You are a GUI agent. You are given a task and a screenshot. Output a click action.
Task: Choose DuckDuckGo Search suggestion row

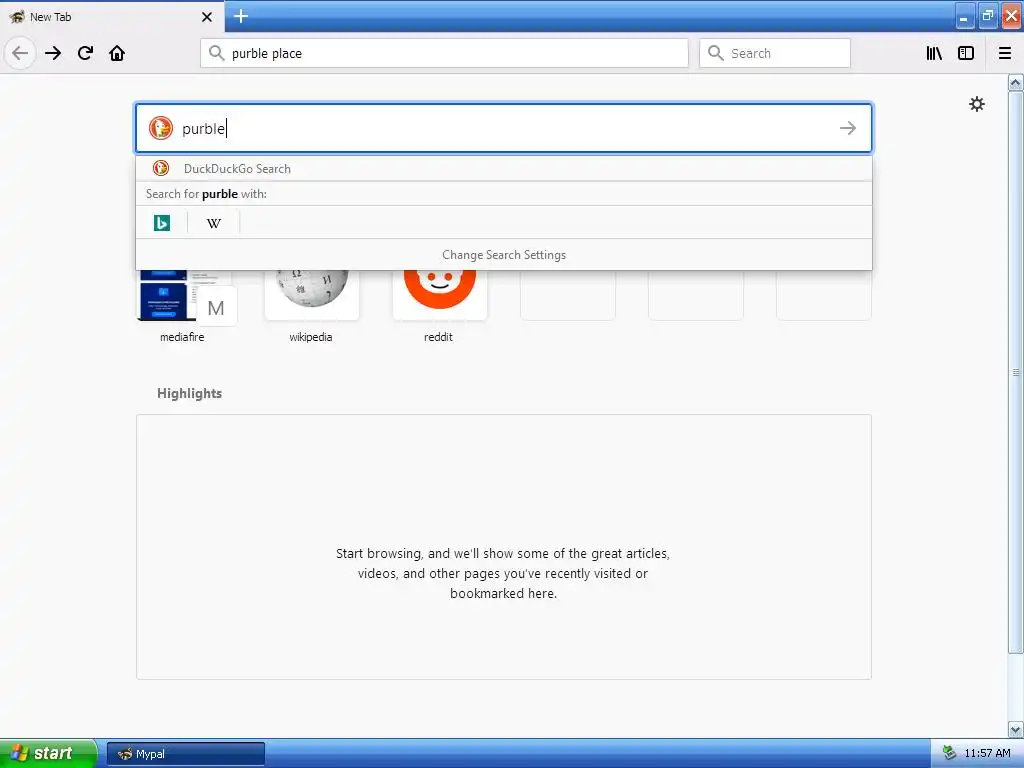[504, 168]
